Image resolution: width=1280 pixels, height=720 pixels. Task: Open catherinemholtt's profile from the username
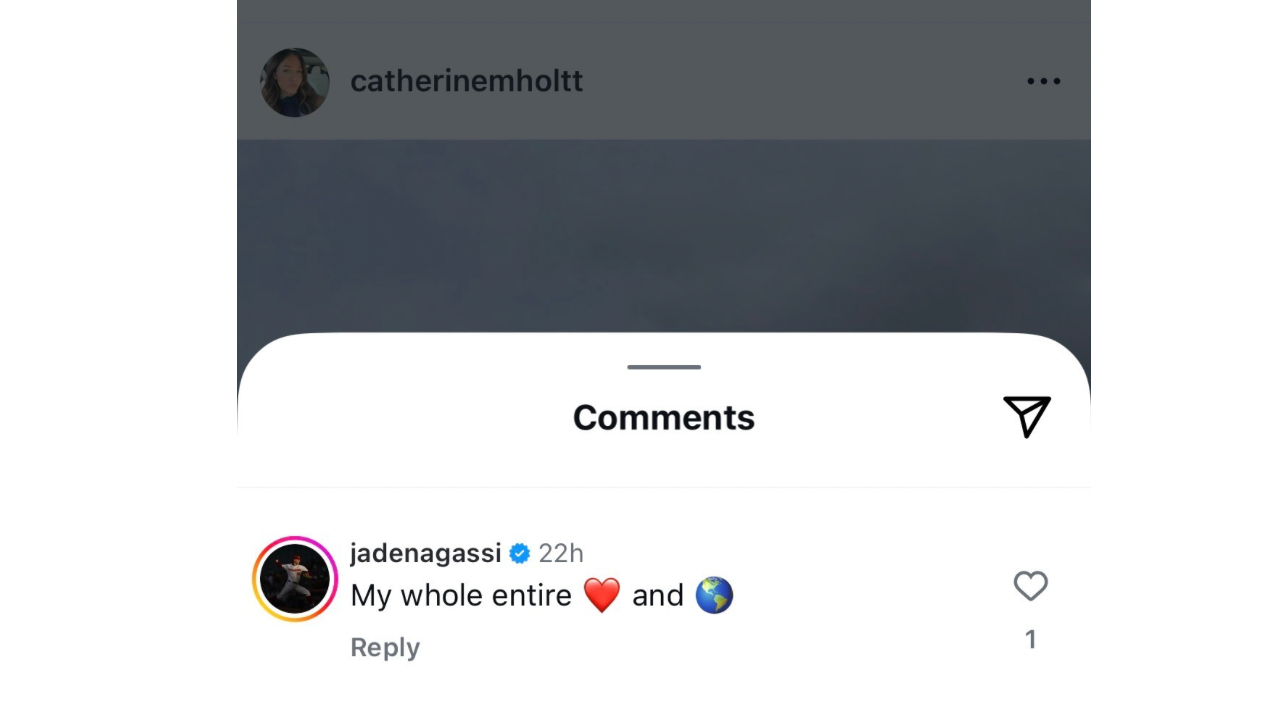point(466,82)
